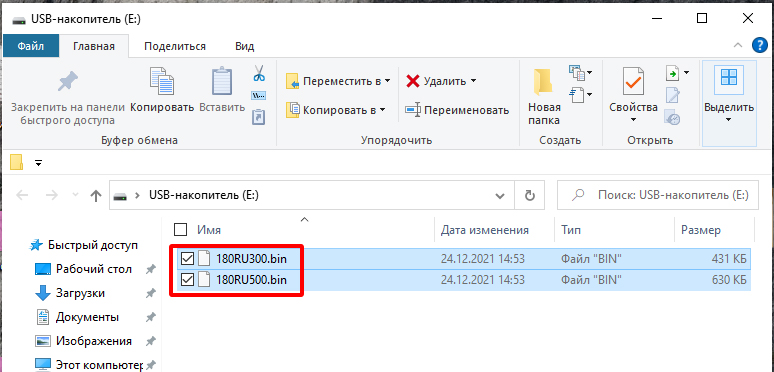This screenshot has width=774, height=372.
Task: Click the Вставить clipboard paste icon
Action: 222,81
